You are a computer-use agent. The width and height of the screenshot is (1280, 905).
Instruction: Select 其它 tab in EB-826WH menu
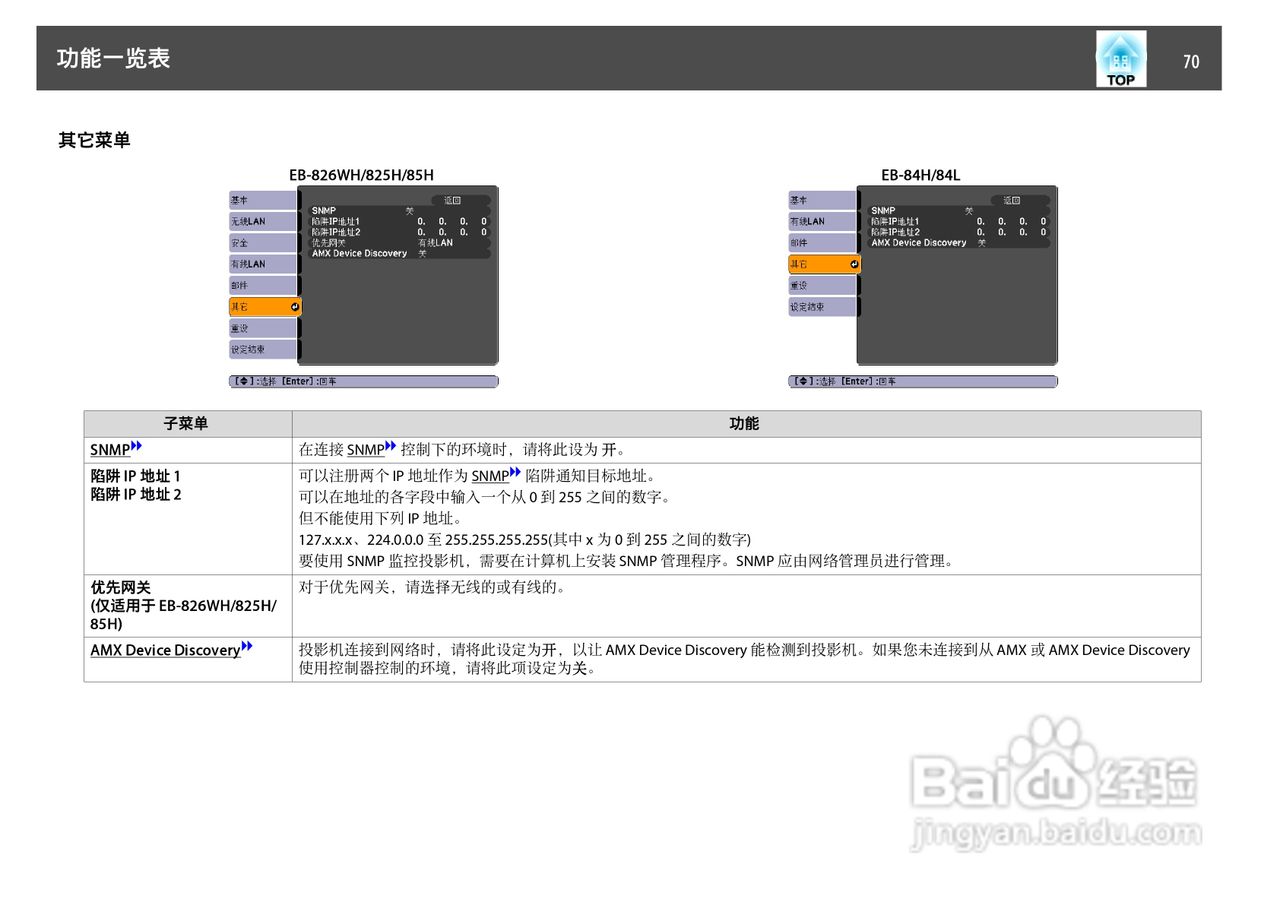265,307
